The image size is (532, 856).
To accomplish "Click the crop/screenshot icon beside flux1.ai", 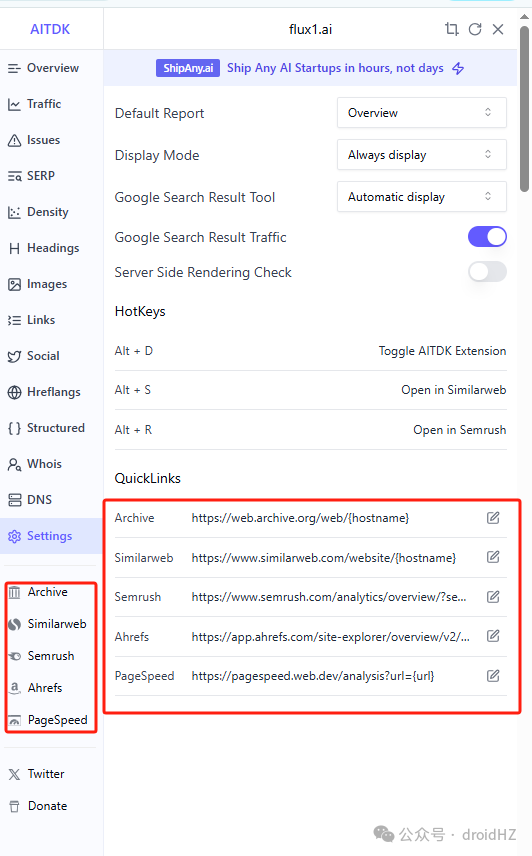I will point(451,29).
